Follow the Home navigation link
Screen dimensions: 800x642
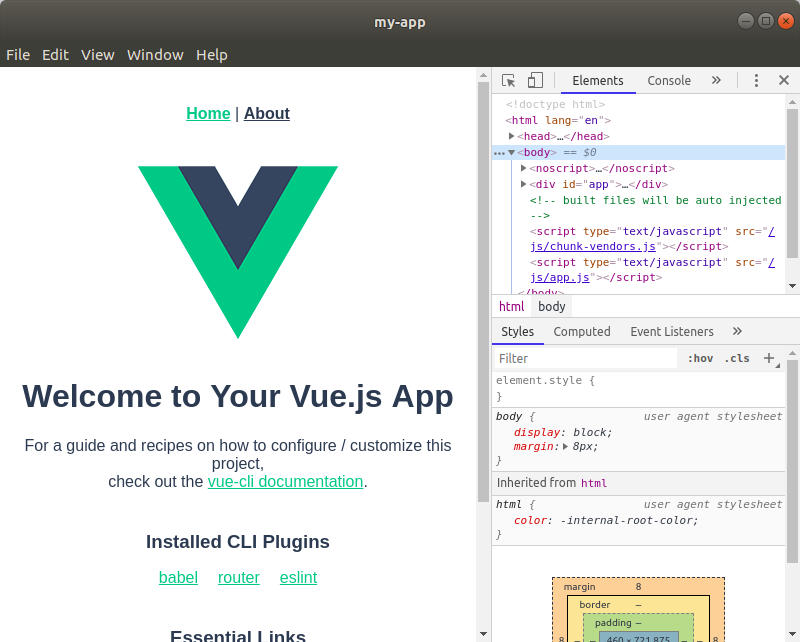[x=208, y=113]
